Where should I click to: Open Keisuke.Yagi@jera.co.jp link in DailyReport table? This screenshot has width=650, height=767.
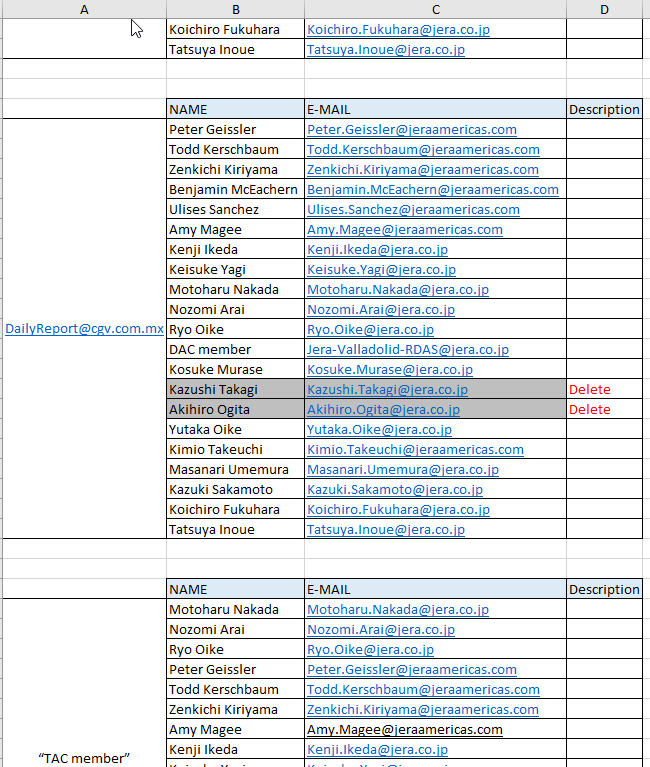(x=381, y=270)
